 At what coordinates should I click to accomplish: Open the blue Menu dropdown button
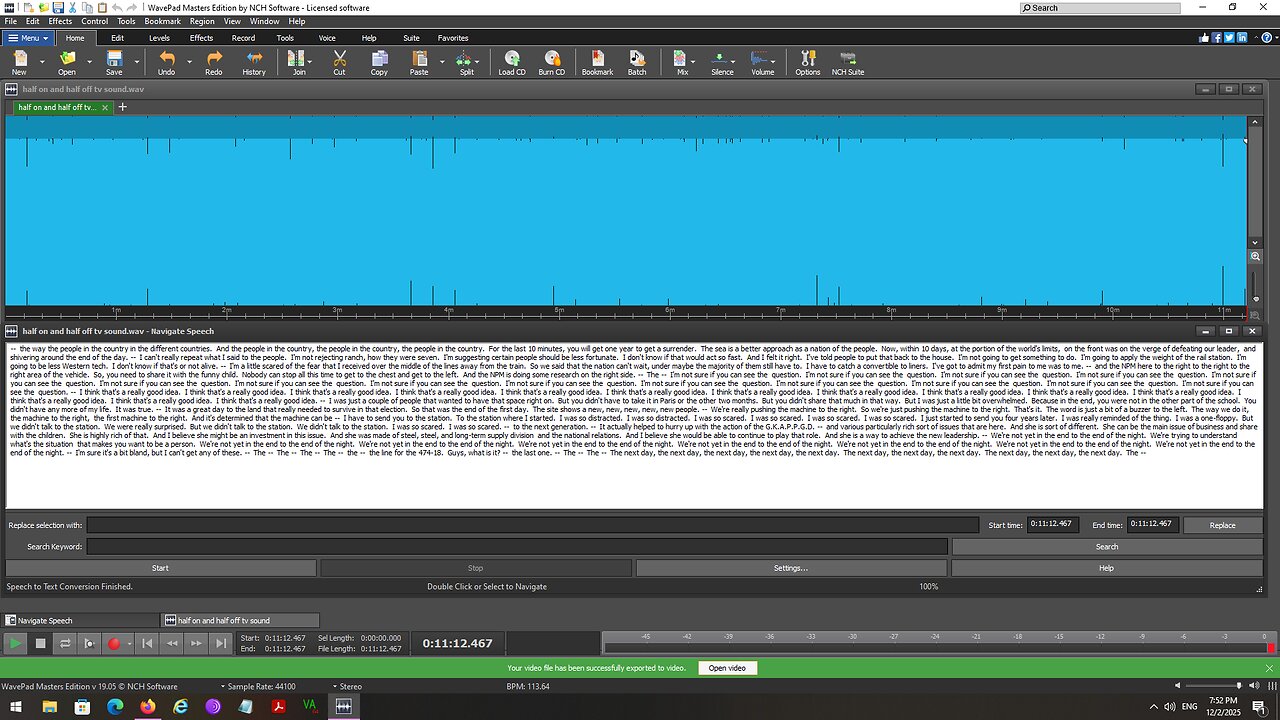tap(26, 38)
